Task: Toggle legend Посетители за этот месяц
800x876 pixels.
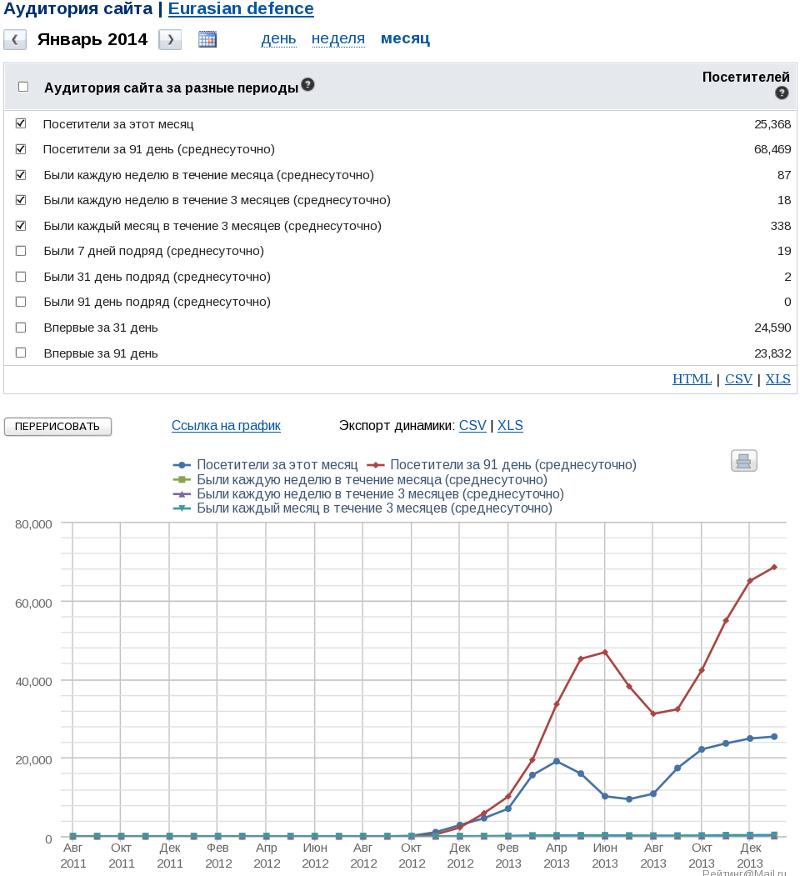Action: tap(265, 465)
